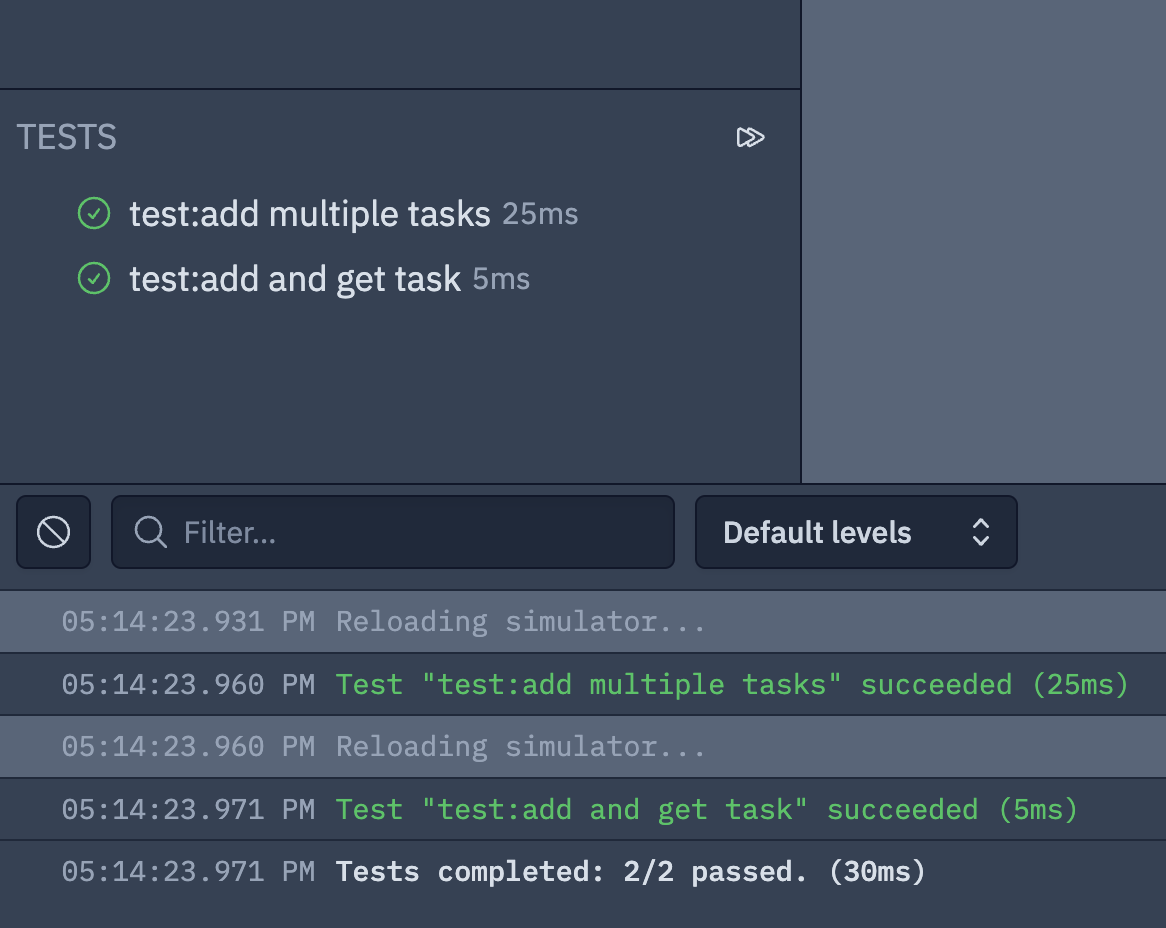The width and height of the screenshot is (1166, 928).
Task: Click the test:add and get task succeeded log
Action: (x=583, y=809)
